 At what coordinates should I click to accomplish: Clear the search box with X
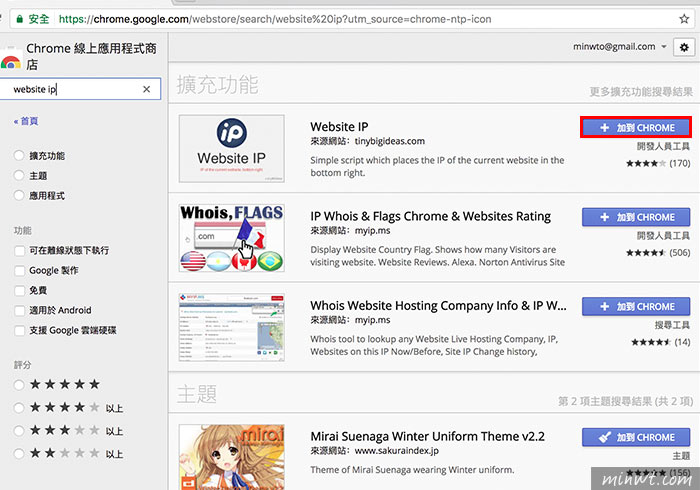pos(146,89)
